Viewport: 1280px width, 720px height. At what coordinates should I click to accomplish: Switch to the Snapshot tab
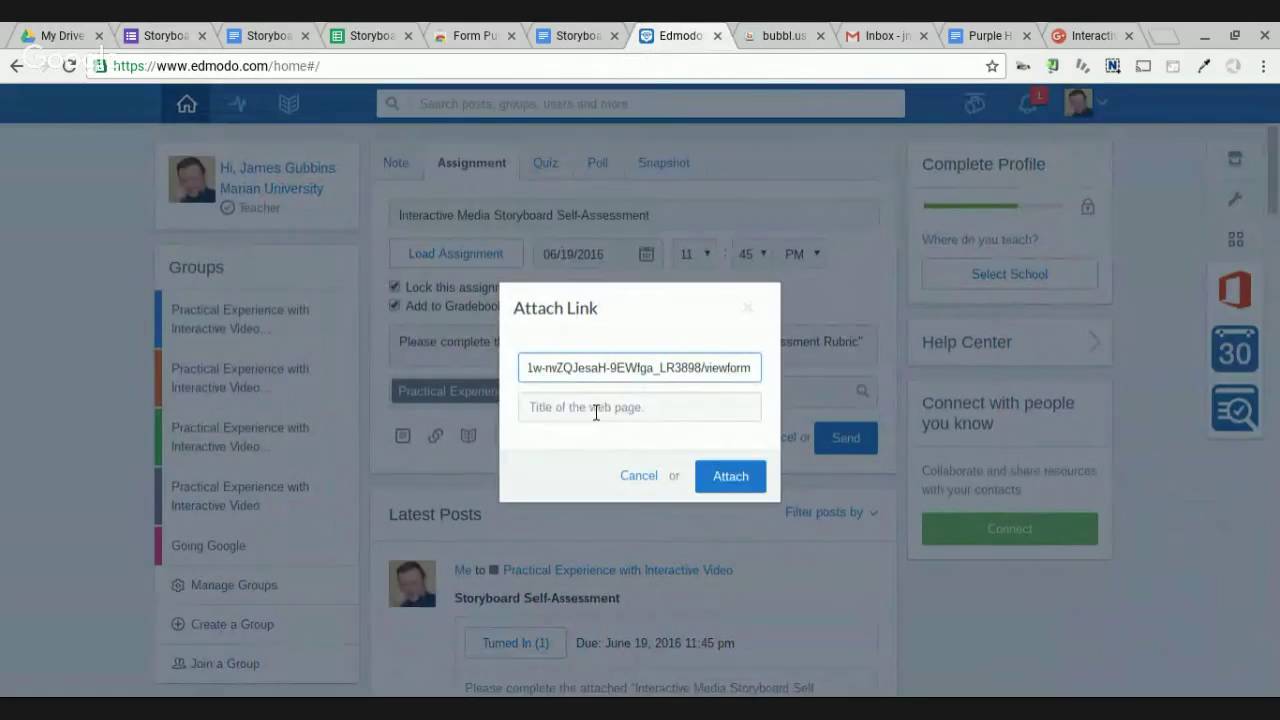(x=664, y=163)
